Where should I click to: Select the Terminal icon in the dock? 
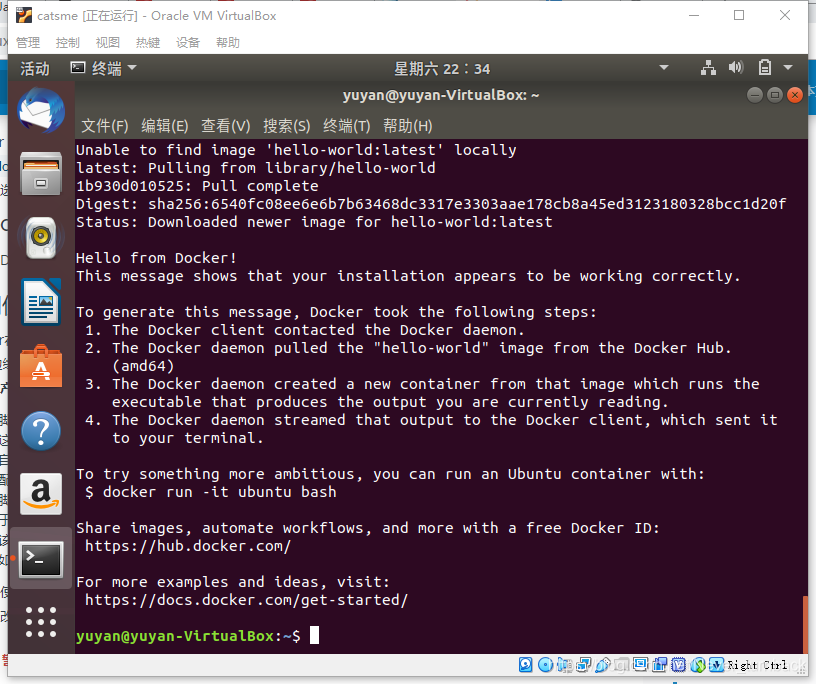click(41, 559)
